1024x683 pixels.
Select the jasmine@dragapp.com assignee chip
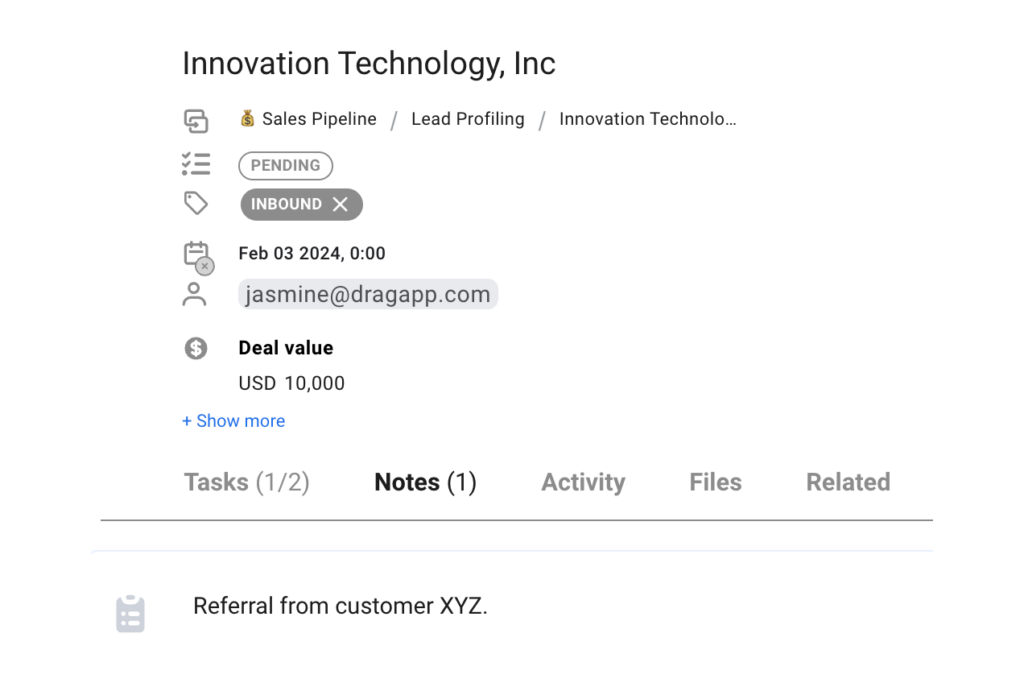point(368,294)
